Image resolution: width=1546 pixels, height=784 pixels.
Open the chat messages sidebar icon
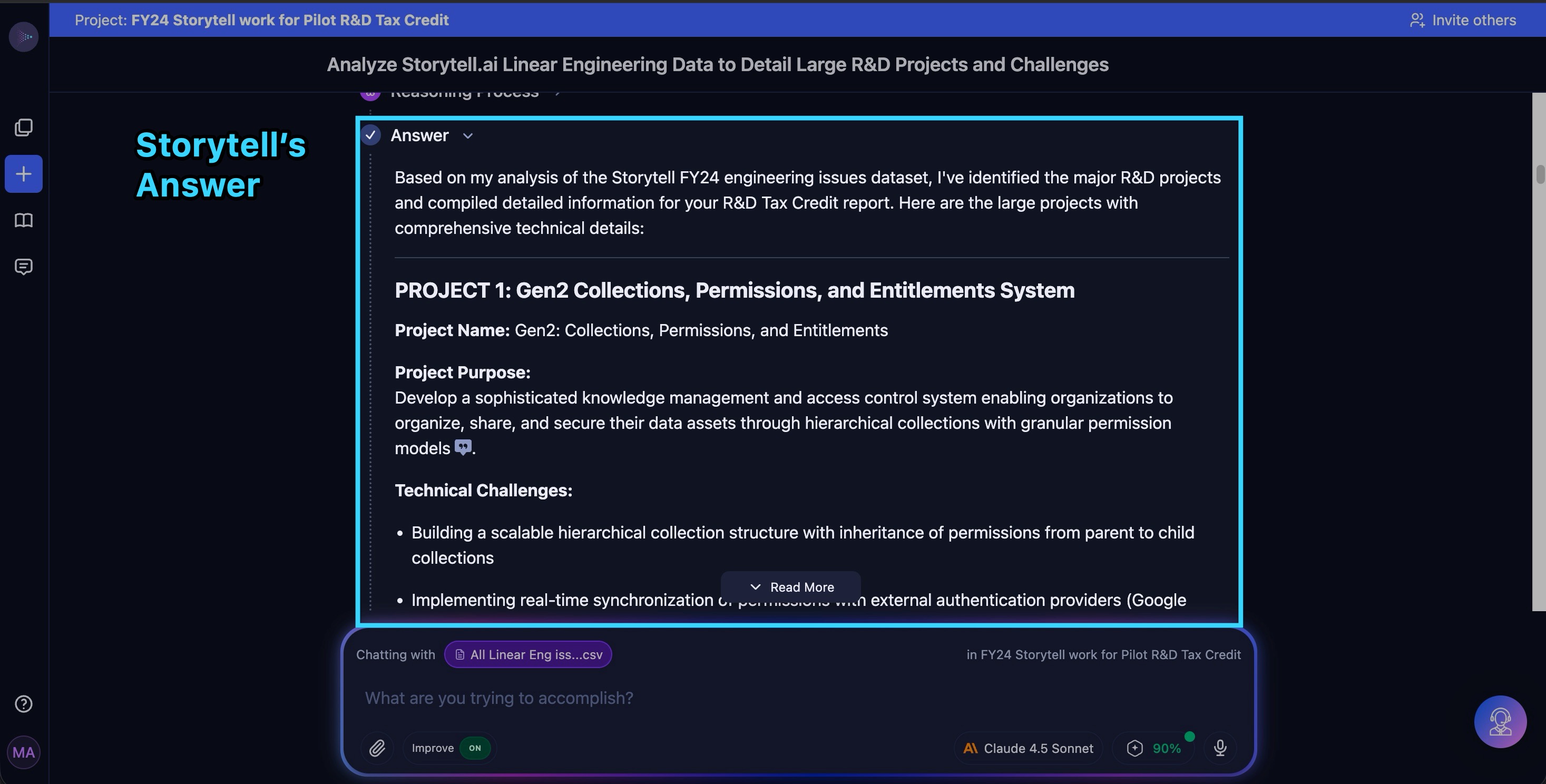(23, 267)
